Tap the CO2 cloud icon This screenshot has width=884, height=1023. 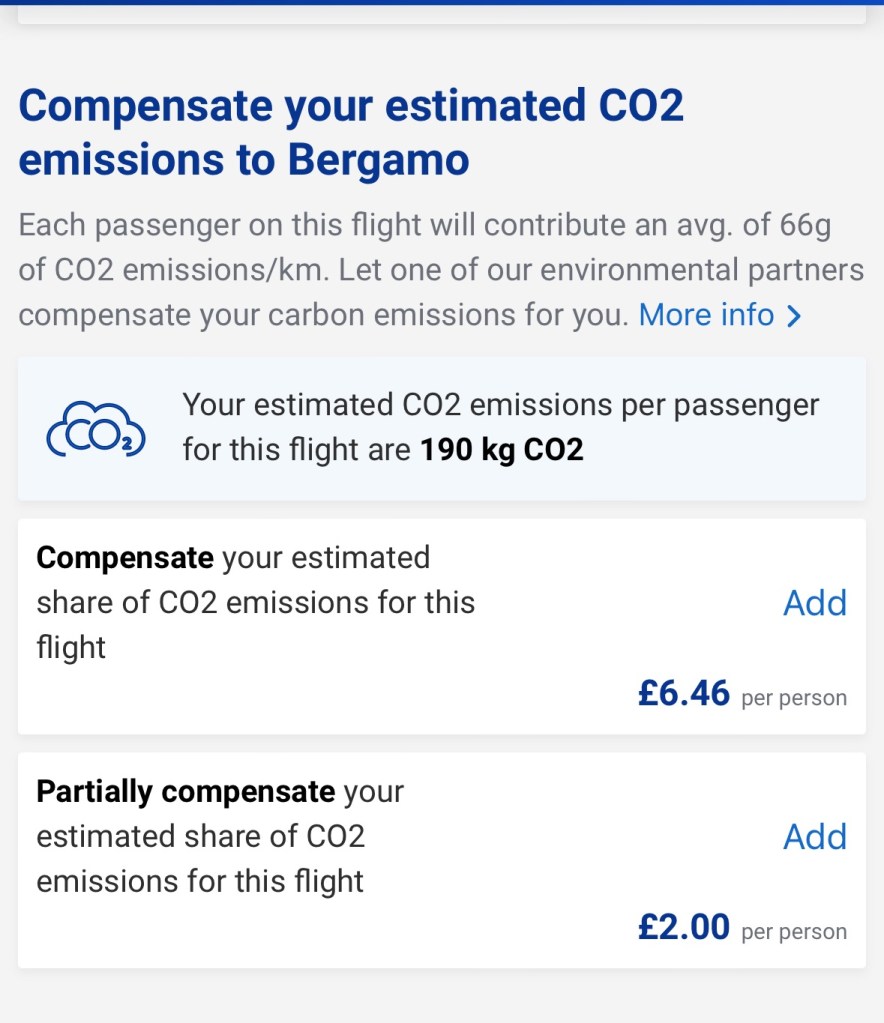pyautogui.click(x=96, y=430)
